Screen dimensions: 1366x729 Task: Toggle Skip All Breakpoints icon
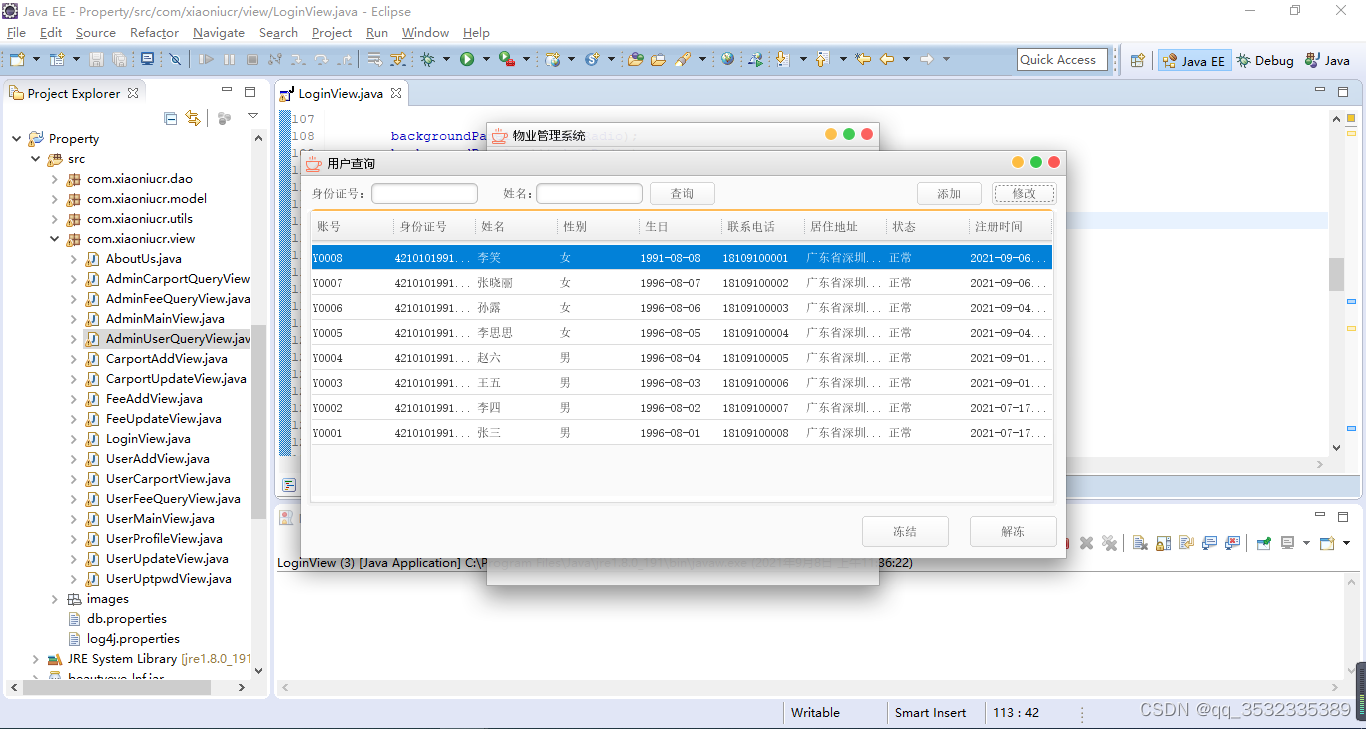point(175,59)
